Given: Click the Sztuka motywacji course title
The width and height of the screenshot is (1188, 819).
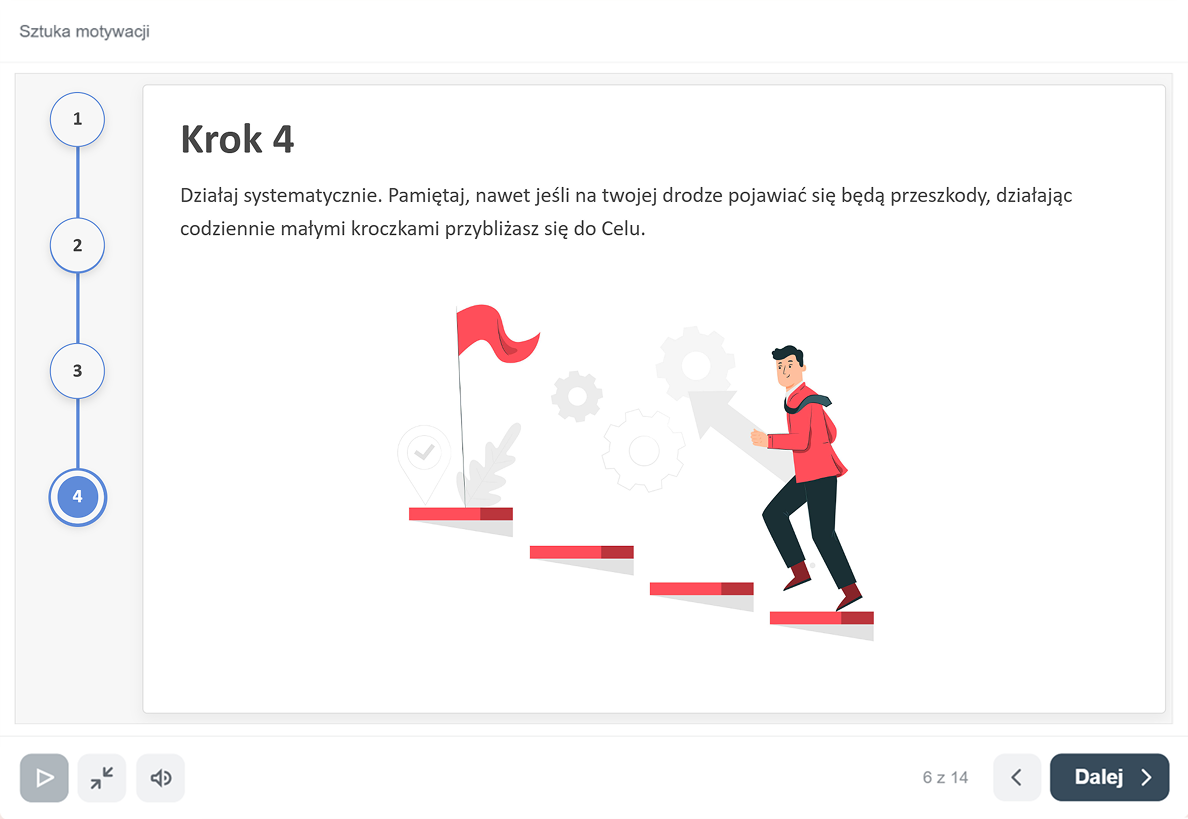Looking at the screenshot, I should tap(84, 31).
